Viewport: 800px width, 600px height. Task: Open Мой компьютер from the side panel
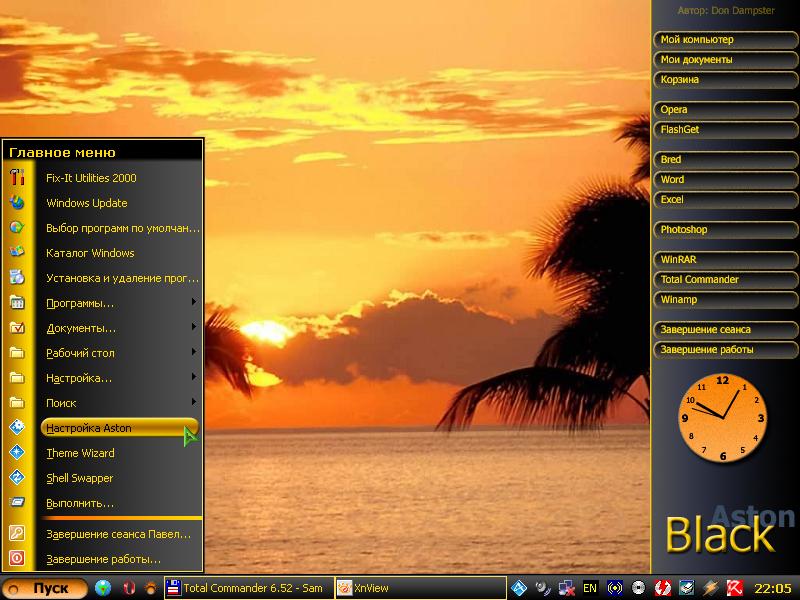(726, 39)
